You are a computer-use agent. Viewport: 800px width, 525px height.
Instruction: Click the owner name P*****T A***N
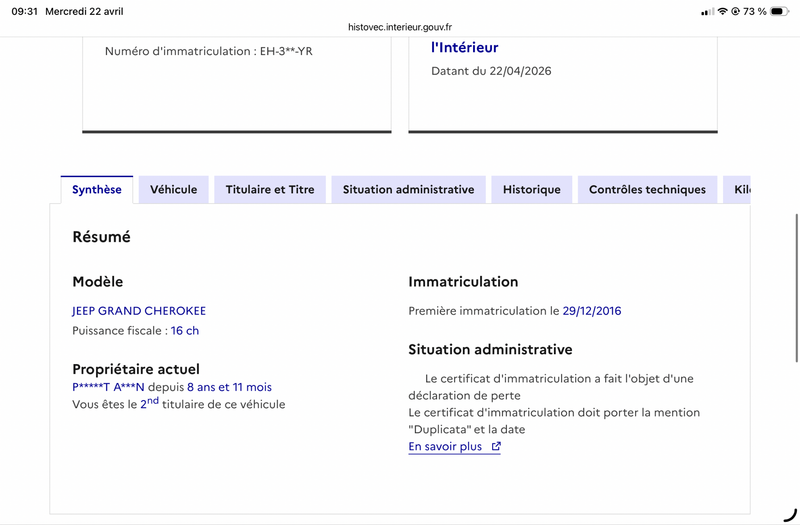click(108, 387)
